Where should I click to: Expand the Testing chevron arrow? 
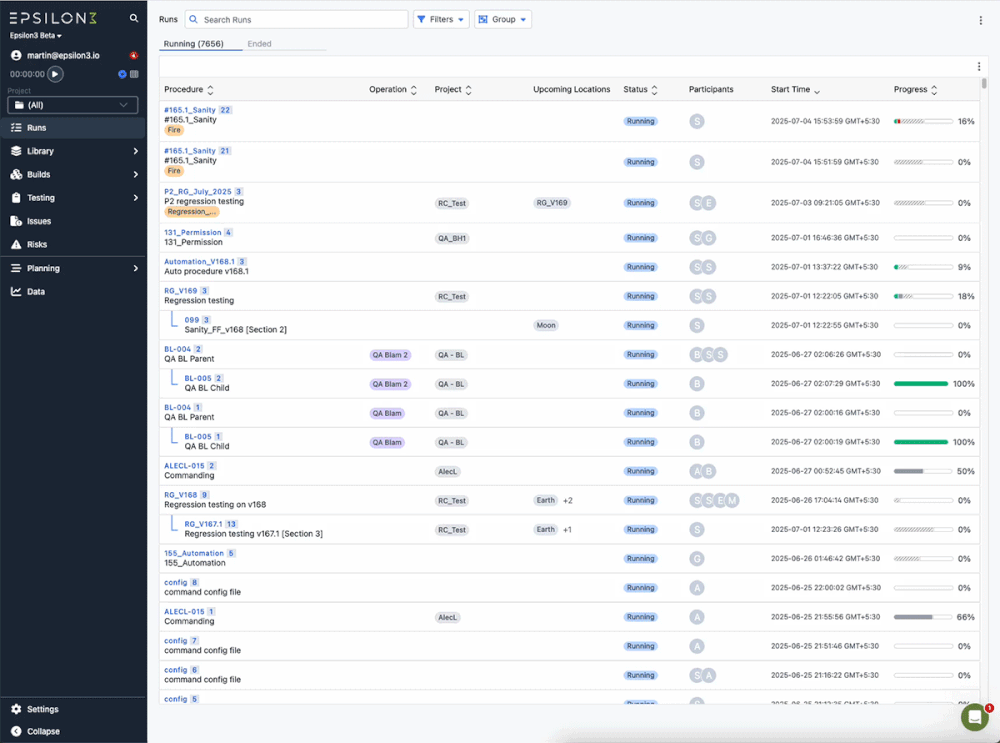click(135, 198)
